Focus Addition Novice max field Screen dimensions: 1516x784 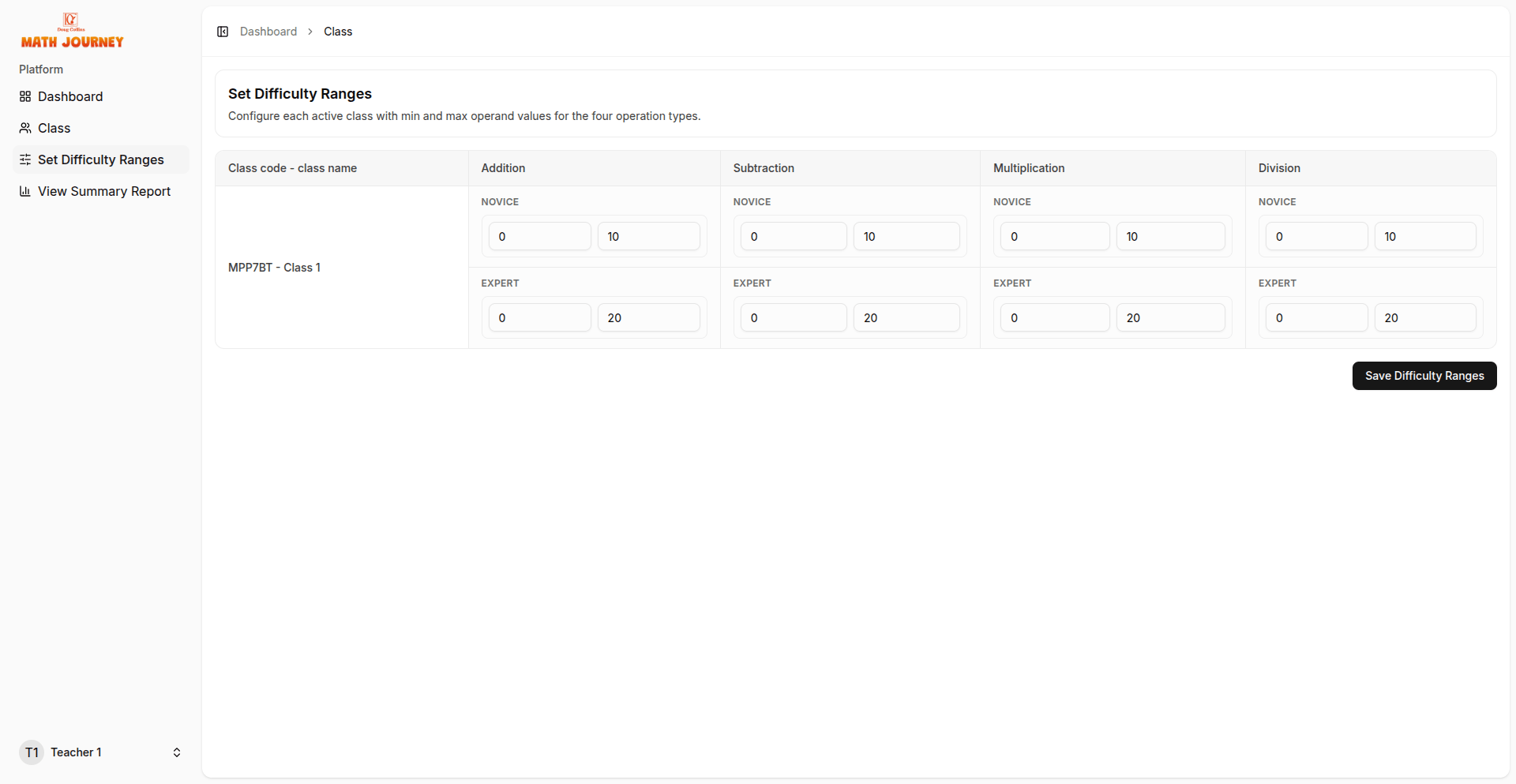(x=649, y=236)
